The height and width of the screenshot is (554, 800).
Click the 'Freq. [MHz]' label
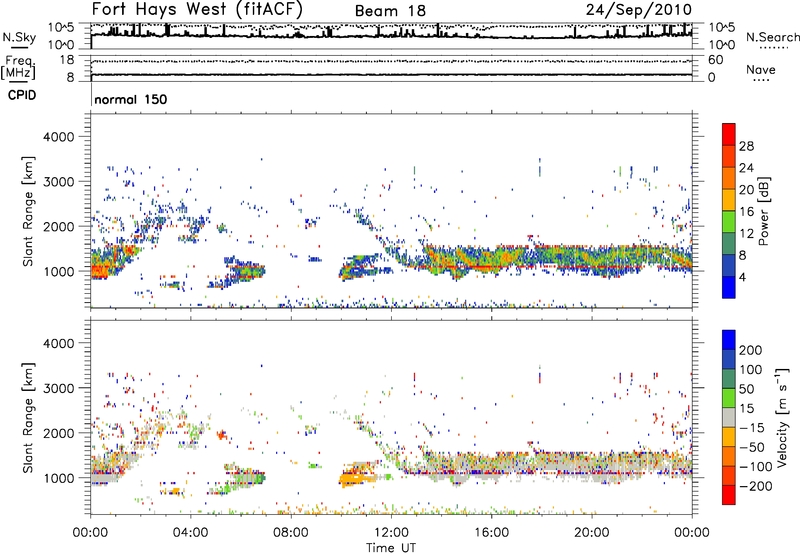point(18,67)
